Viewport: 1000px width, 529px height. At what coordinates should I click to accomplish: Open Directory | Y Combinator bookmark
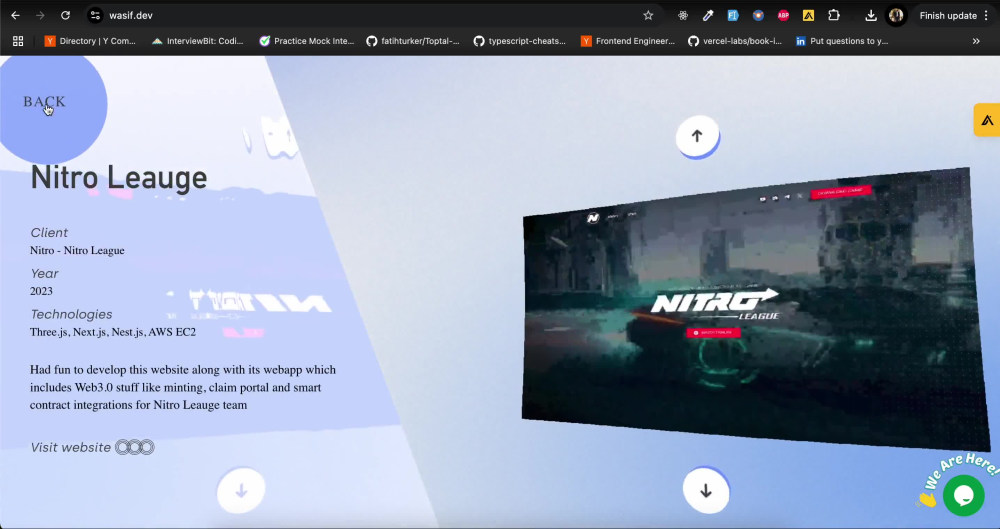coord(90,41)
